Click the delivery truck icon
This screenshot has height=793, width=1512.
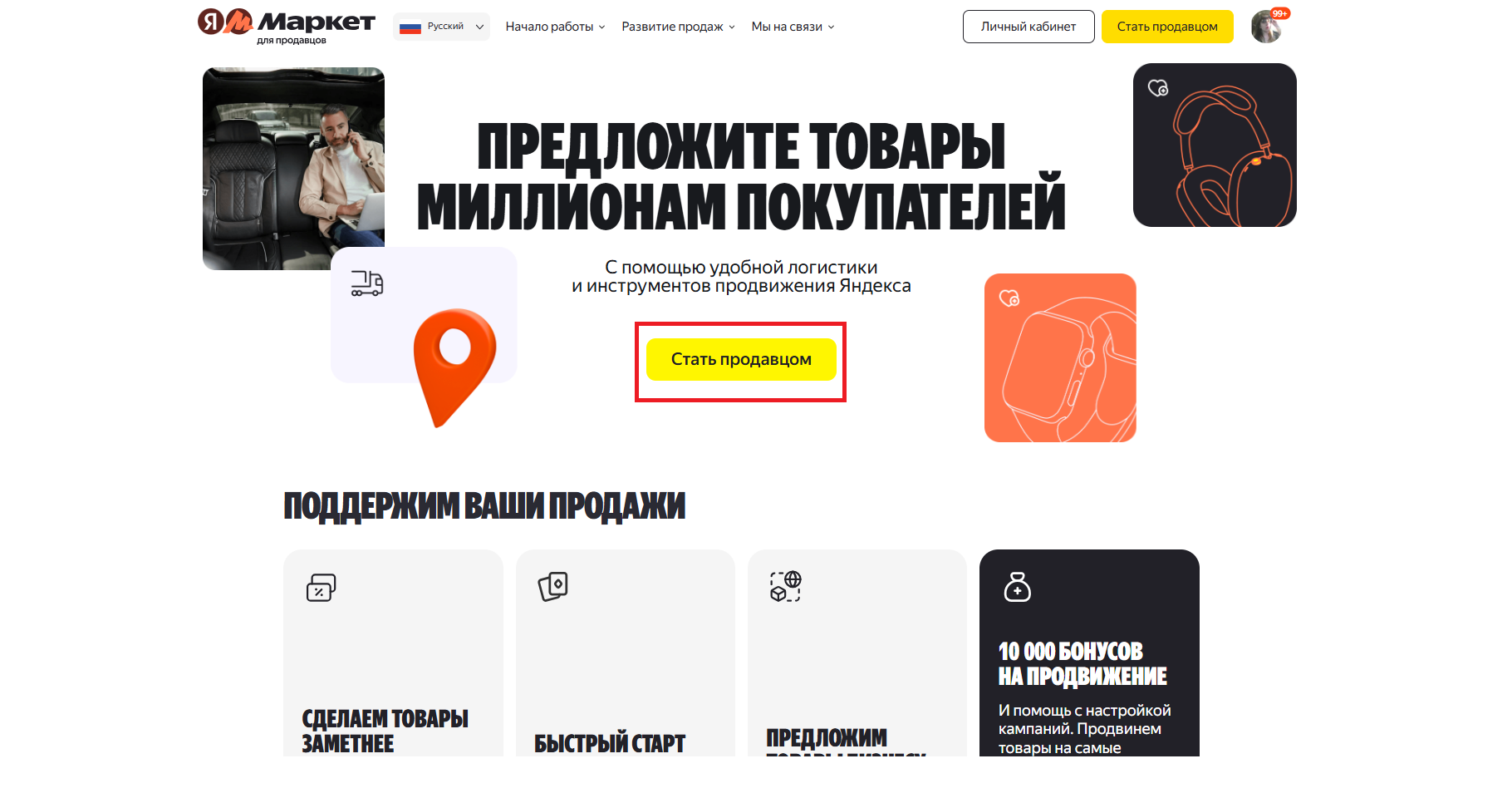(366, 283)
